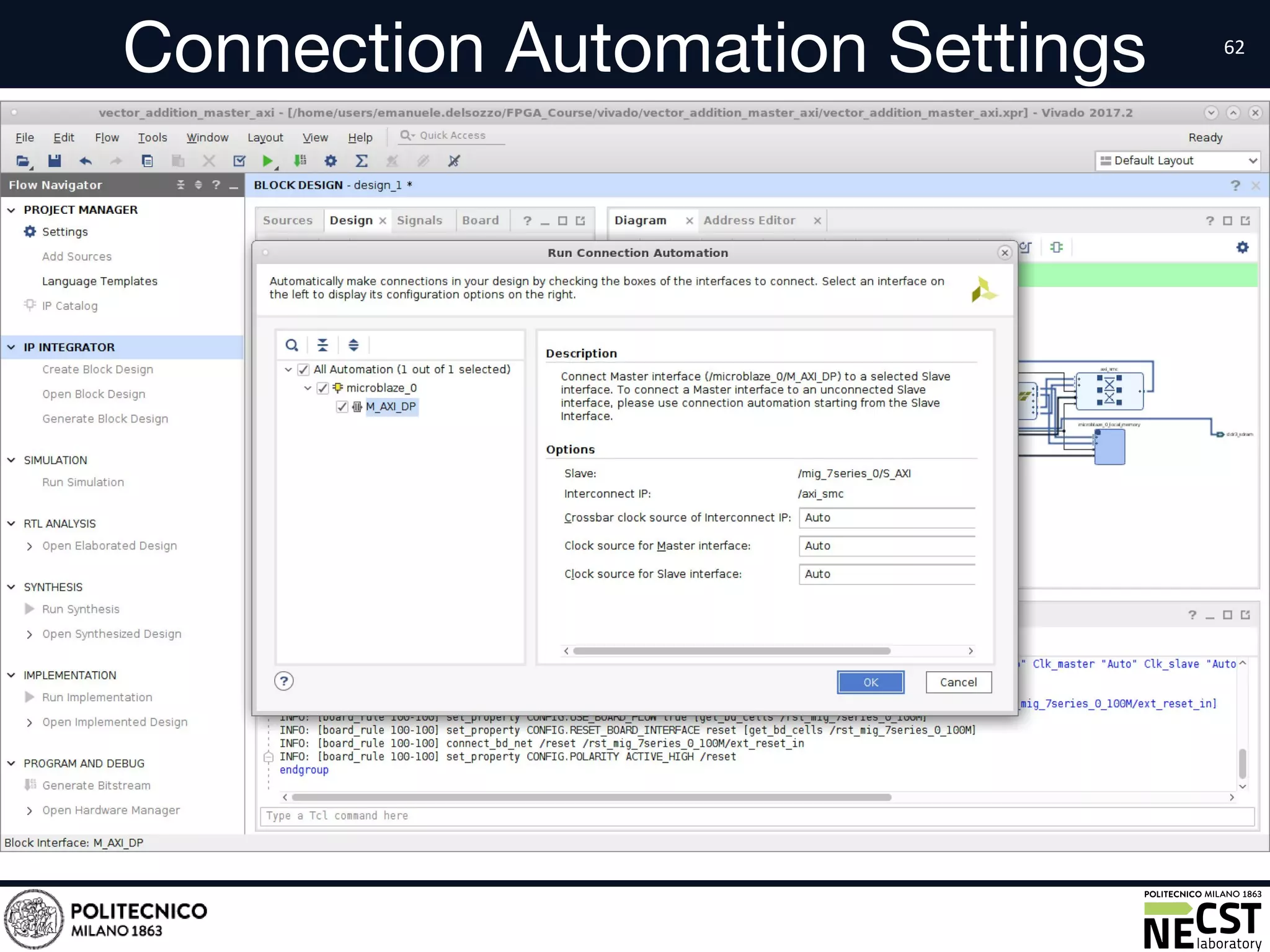The image size is (1270, 952).
Task: Click the Copy document icon
Action: pyautogui.click(x=147, y=161)
